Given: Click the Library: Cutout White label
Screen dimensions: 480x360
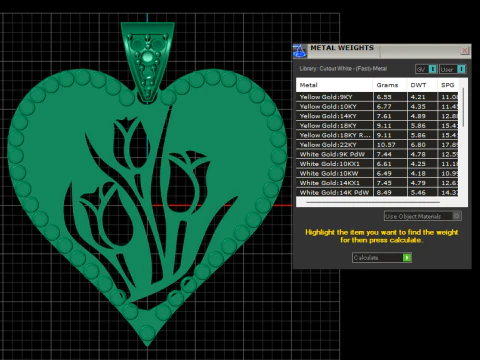Looking at the screenshot, I should (x=343, y=69).
